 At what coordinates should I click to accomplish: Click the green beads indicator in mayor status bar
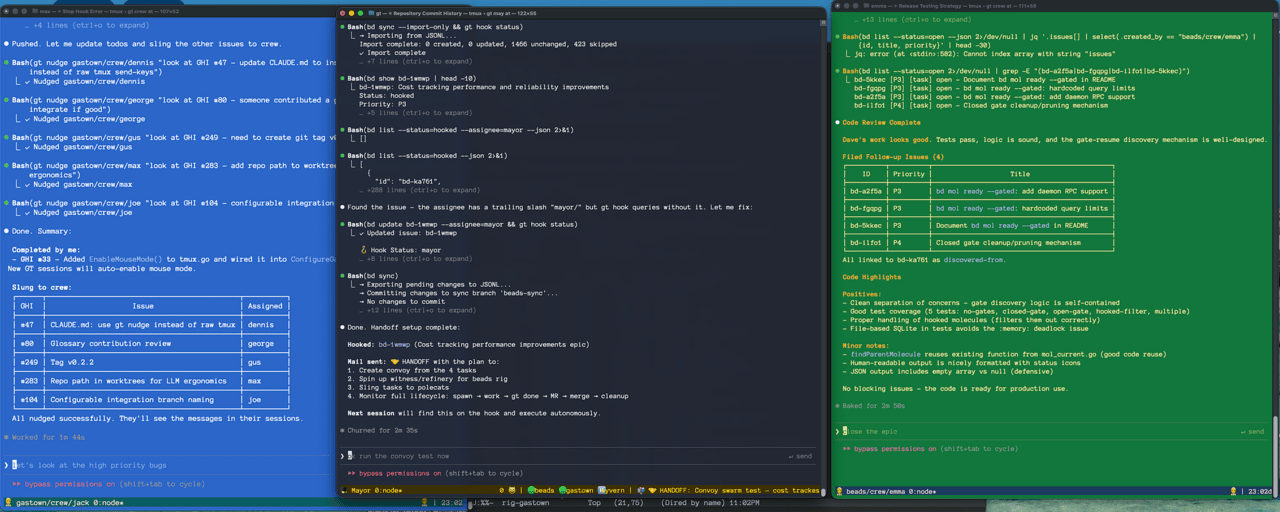(541, 491)
